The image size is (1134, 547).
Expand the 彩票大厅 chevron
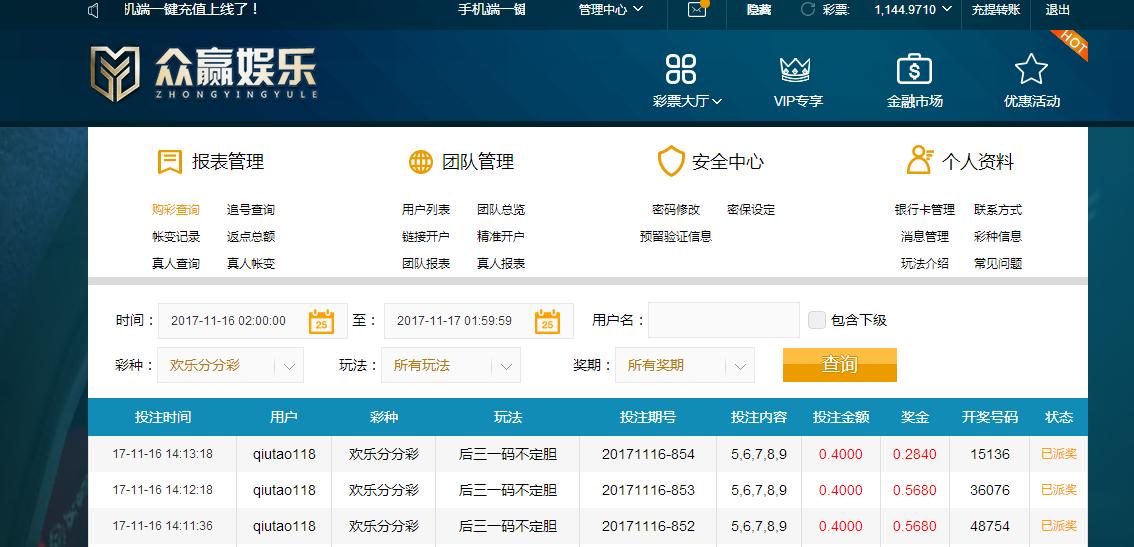[x=717, y=101]
